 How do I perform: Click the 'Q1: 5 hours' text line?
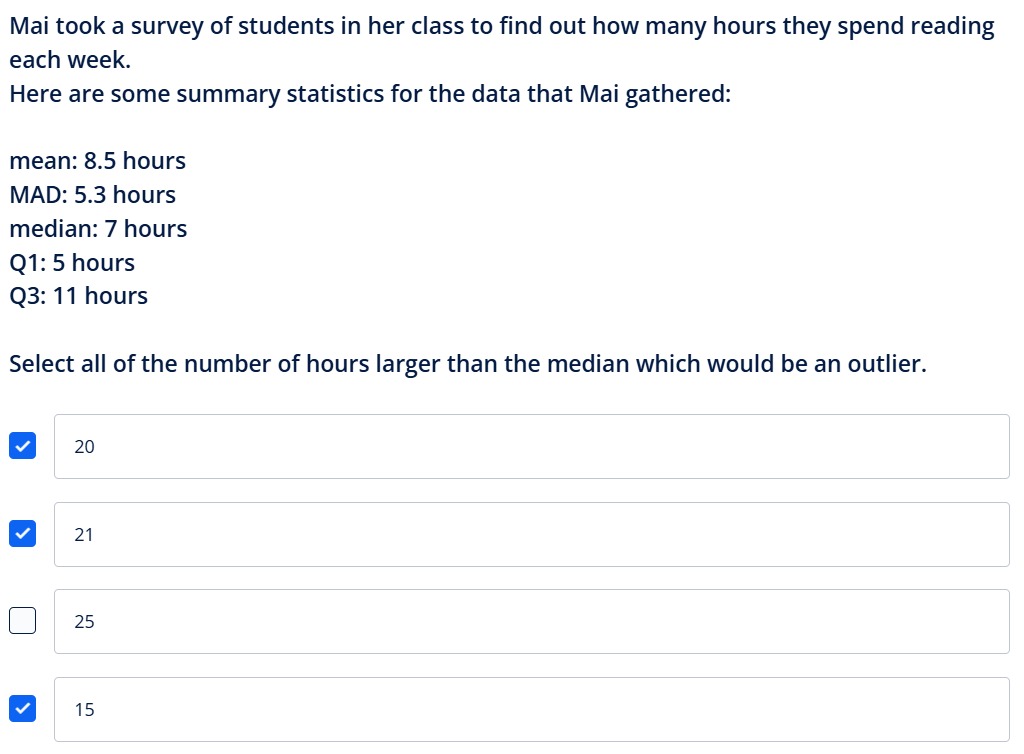(x=72, y=262)
